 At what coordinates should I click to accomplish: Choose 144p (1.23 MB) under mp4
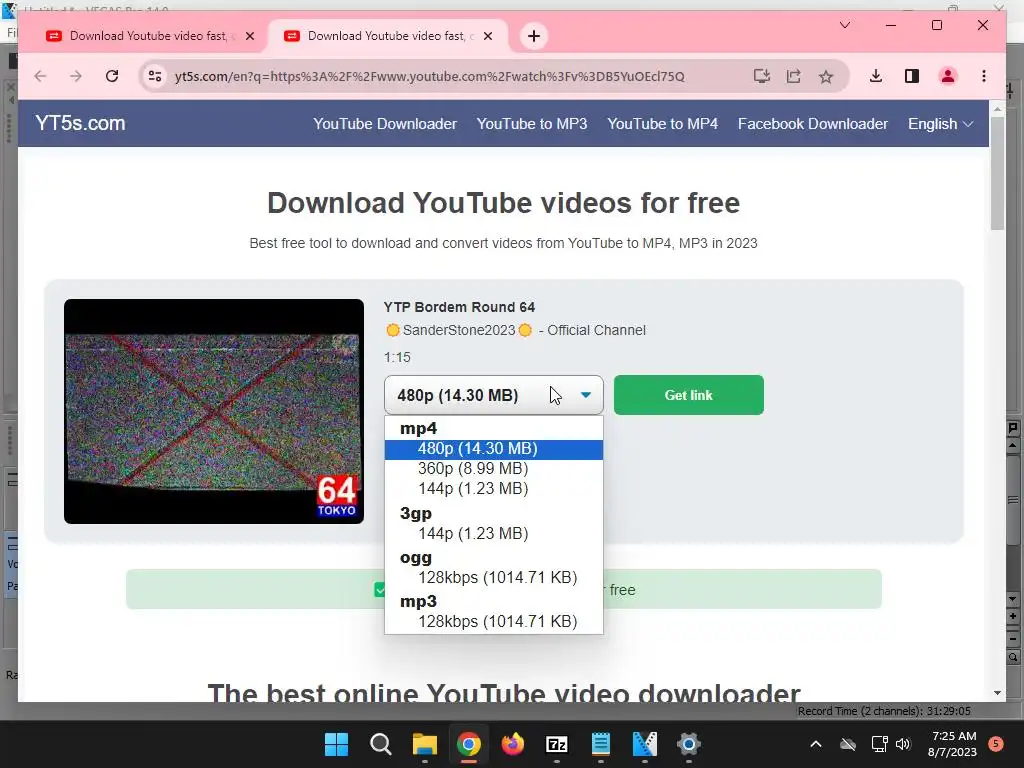pyautogui.click(x=494, y=488)
